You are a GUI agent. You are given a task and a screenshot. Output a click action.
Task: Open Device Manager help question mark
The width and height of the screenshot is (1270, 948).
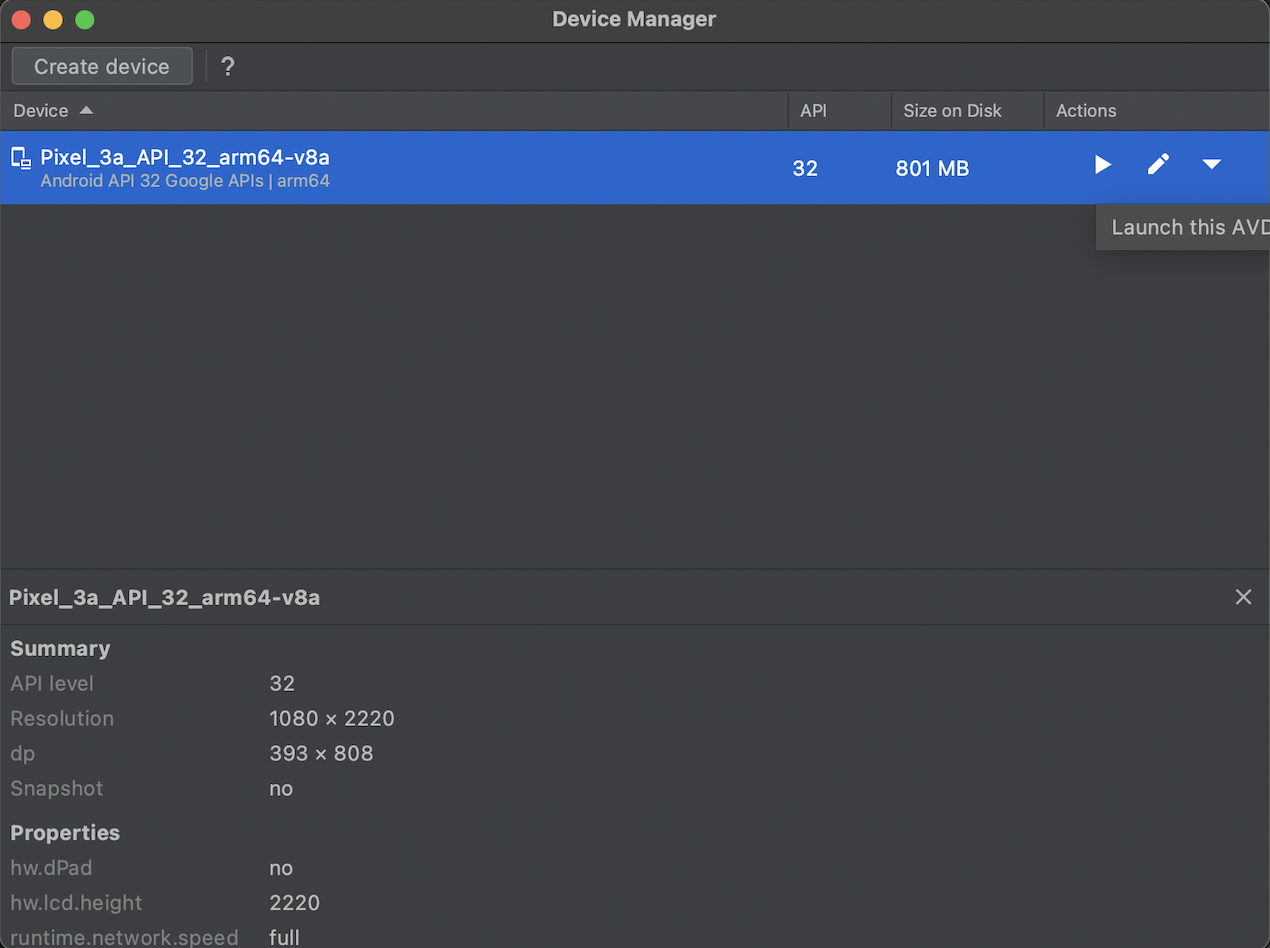click(x=228, y=67)
